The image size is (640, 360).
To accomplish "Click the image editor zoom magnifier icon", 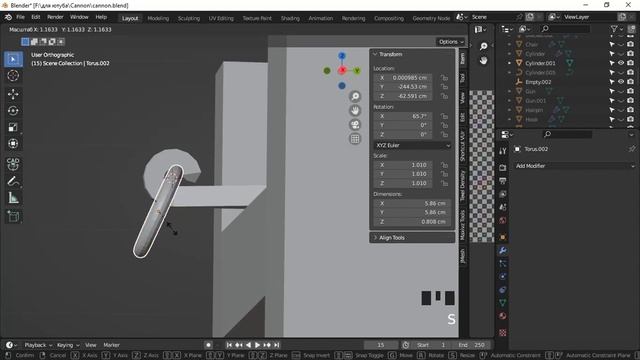I will 484,46.
